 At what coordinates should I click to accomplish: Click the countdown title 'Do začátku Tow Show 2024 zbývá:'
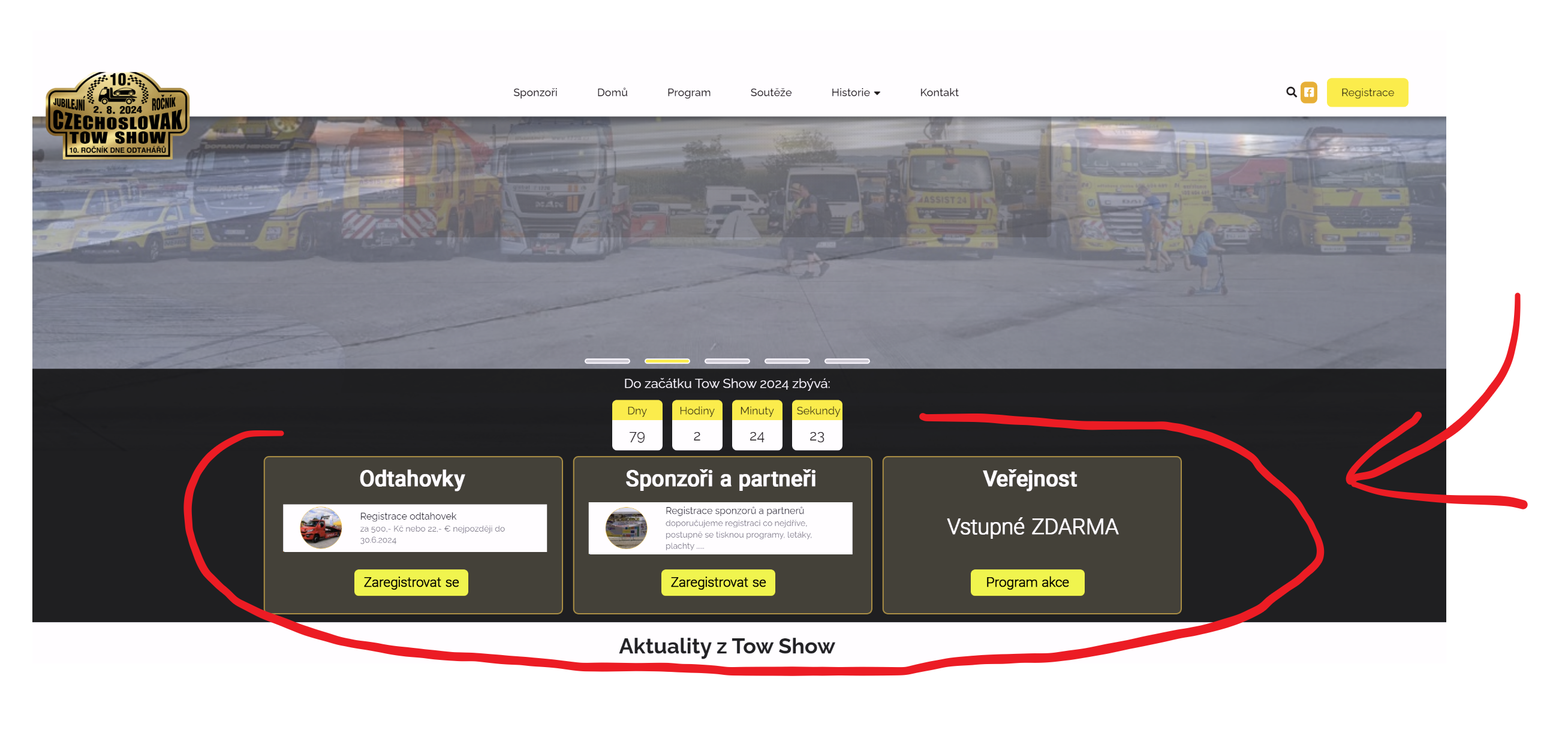(x=727, y=383)
